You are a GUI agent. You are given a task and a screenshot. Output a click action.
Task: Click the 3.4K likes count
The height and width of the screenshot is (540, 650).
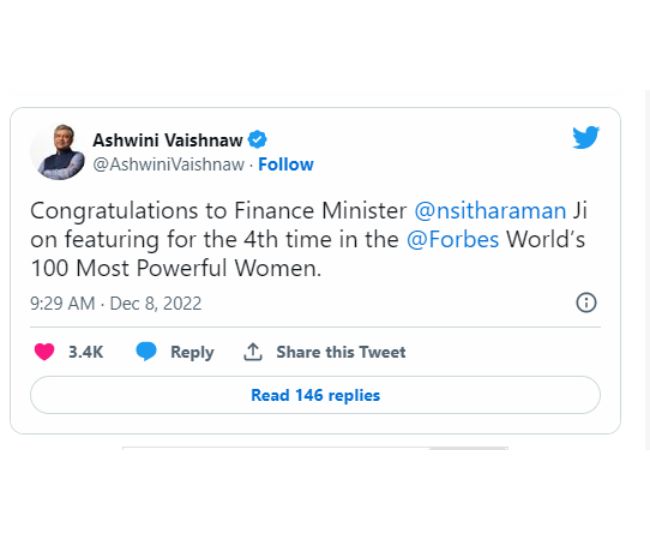(86, 352)
